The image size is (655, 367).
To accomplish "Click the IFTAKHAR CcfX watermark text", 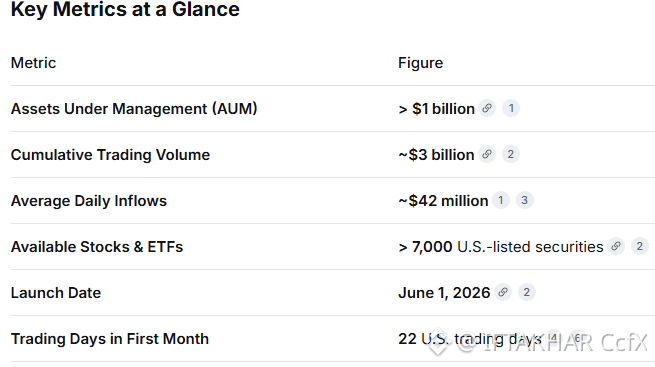I will point(553,342).
